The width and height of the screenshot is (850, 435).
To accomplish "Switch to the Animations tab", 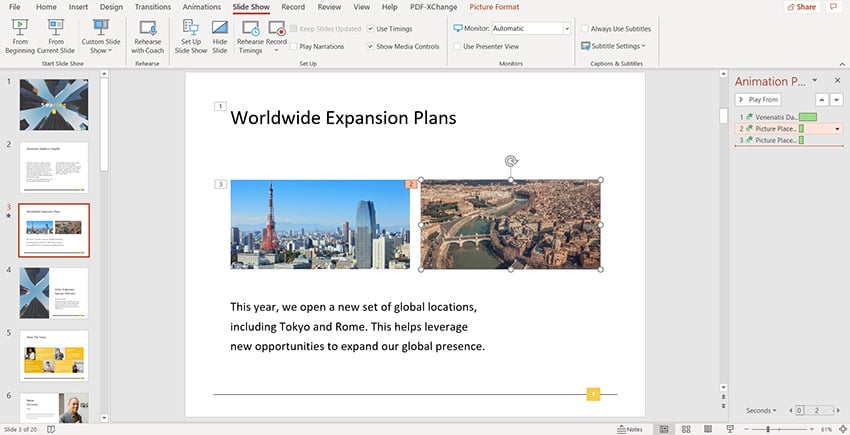I will 201,7.
